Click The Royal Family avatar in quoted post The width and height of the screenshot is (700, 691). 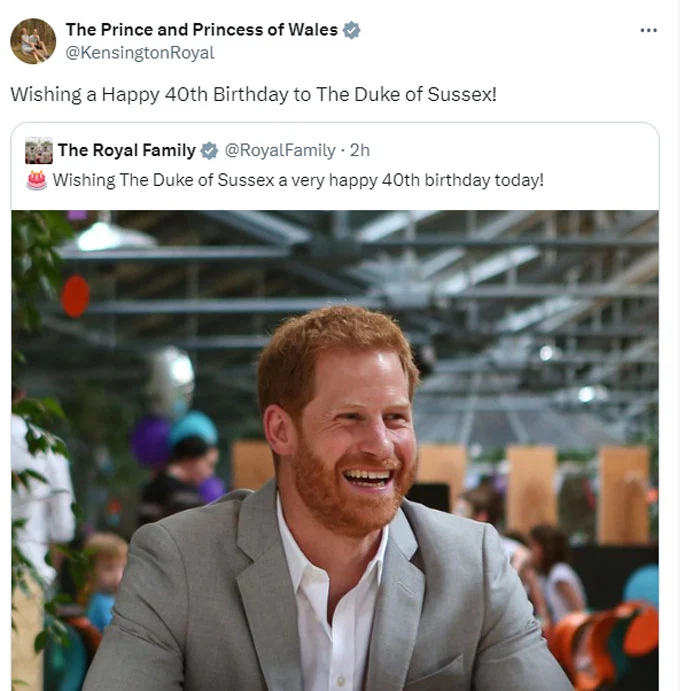point(39,151)
